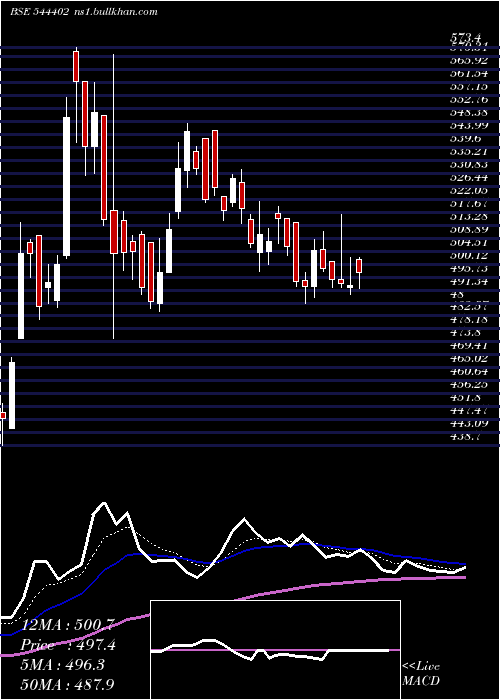Select the 504.51 price axis label
The height and width of the screenshot is (700, 500).
coord(471,243)
